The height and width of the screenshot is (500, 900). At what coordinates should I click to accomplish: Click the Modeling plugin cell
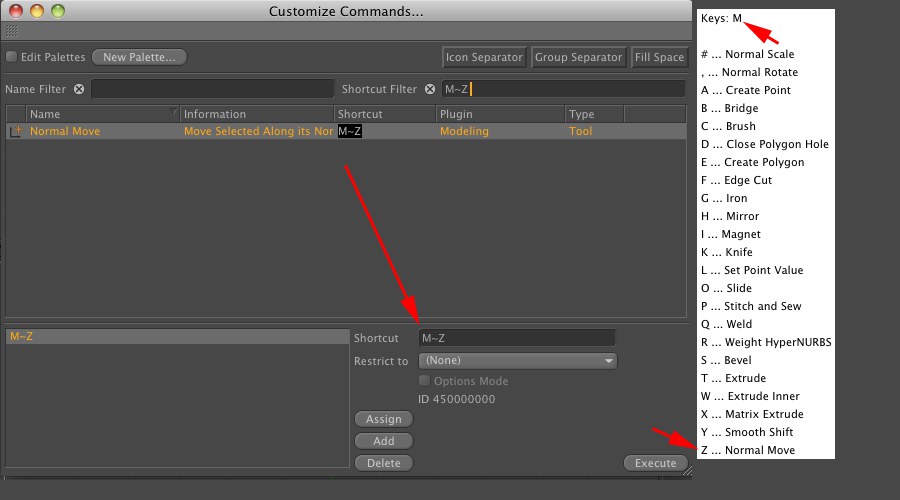(464, 131)
